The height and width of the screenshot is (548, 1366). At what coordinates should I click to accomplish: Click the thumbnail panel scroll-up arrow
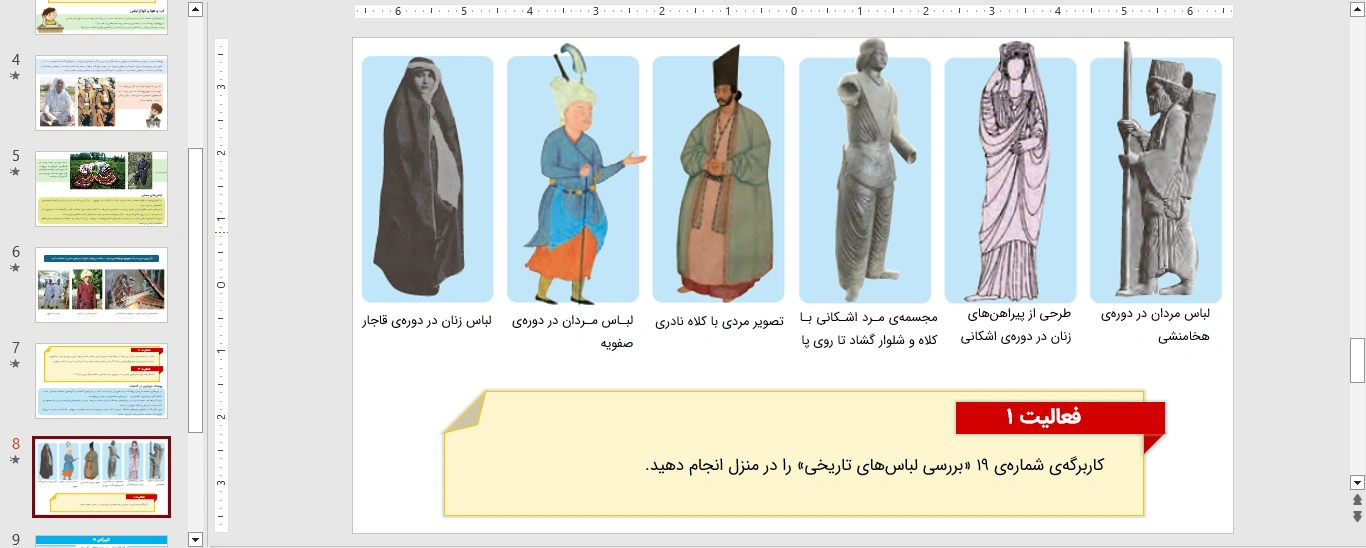[x=195, y=10]
